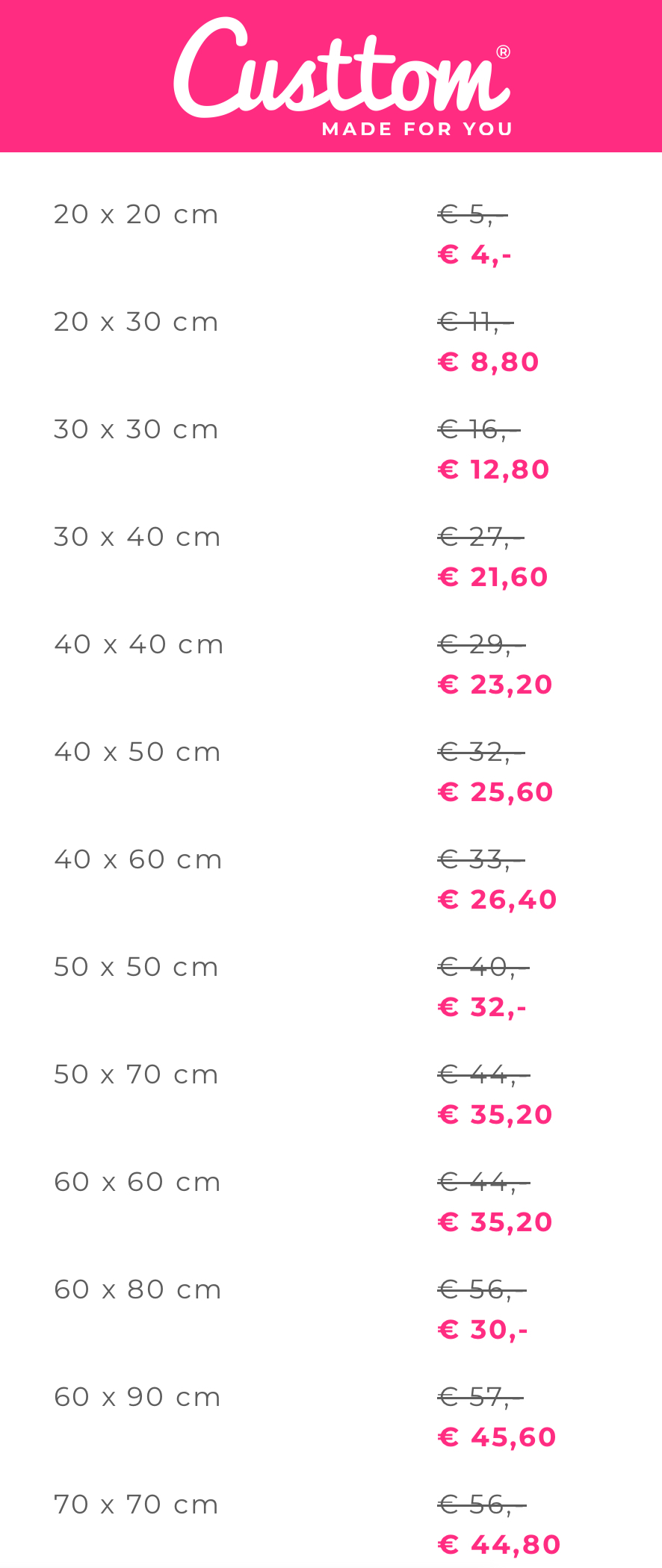Click the registered trademark symbol by logo
The height and width of the screenshot is (1568, 662).
[x=503, y=52]
